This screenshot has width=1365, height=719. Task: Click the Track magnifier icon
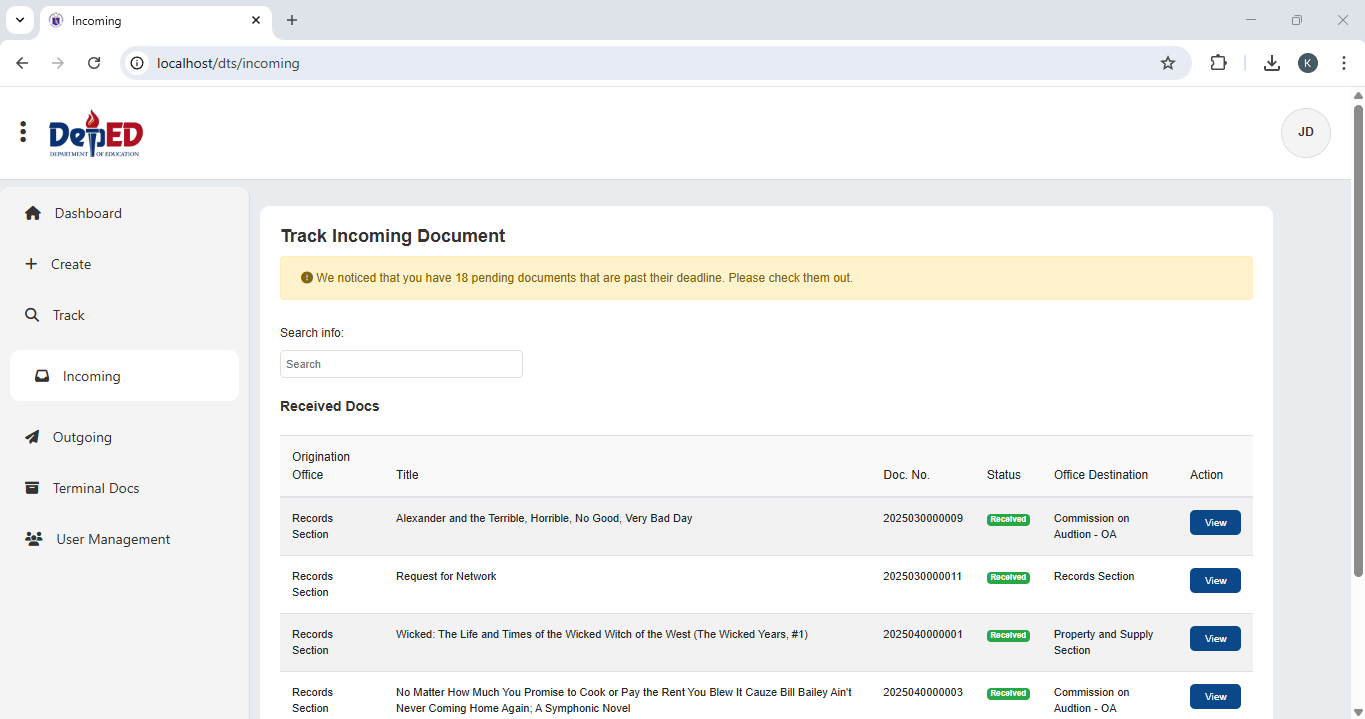tap(32, 315)
